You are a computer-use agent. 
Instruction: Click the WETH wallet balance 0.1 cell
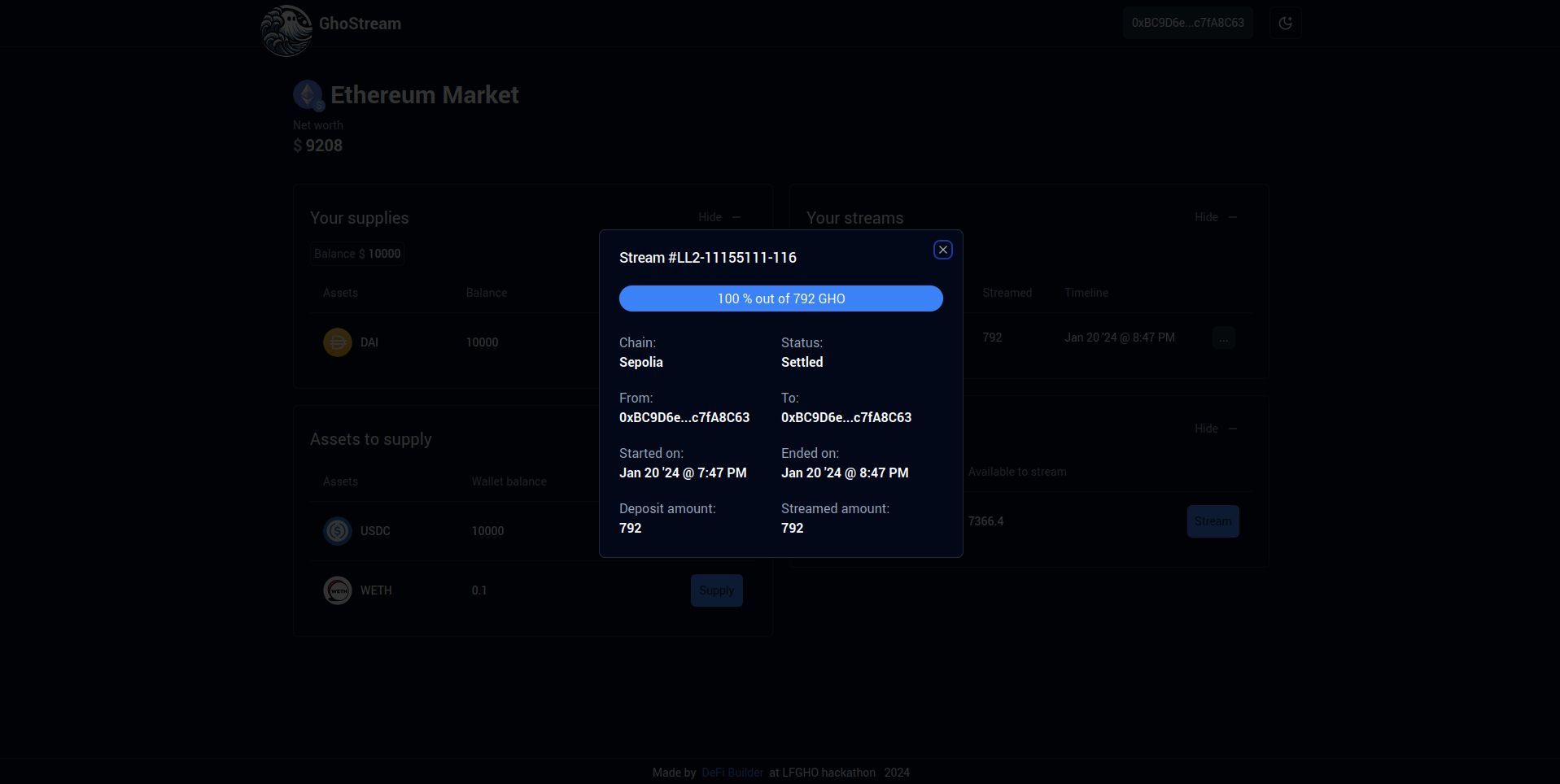pos(478,590)
